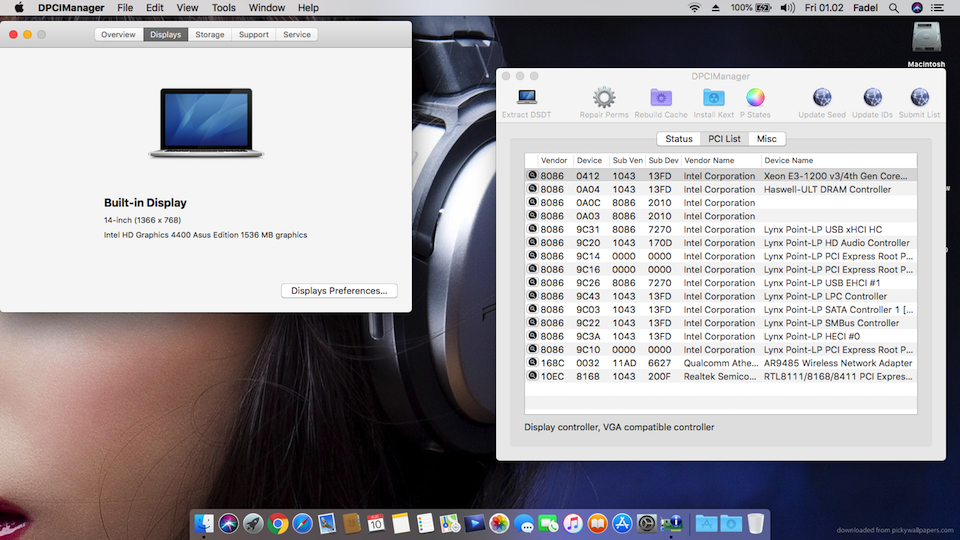Screen dimensions: 960x540
Task: Open Finder from the dock
Action: (204, 523)
